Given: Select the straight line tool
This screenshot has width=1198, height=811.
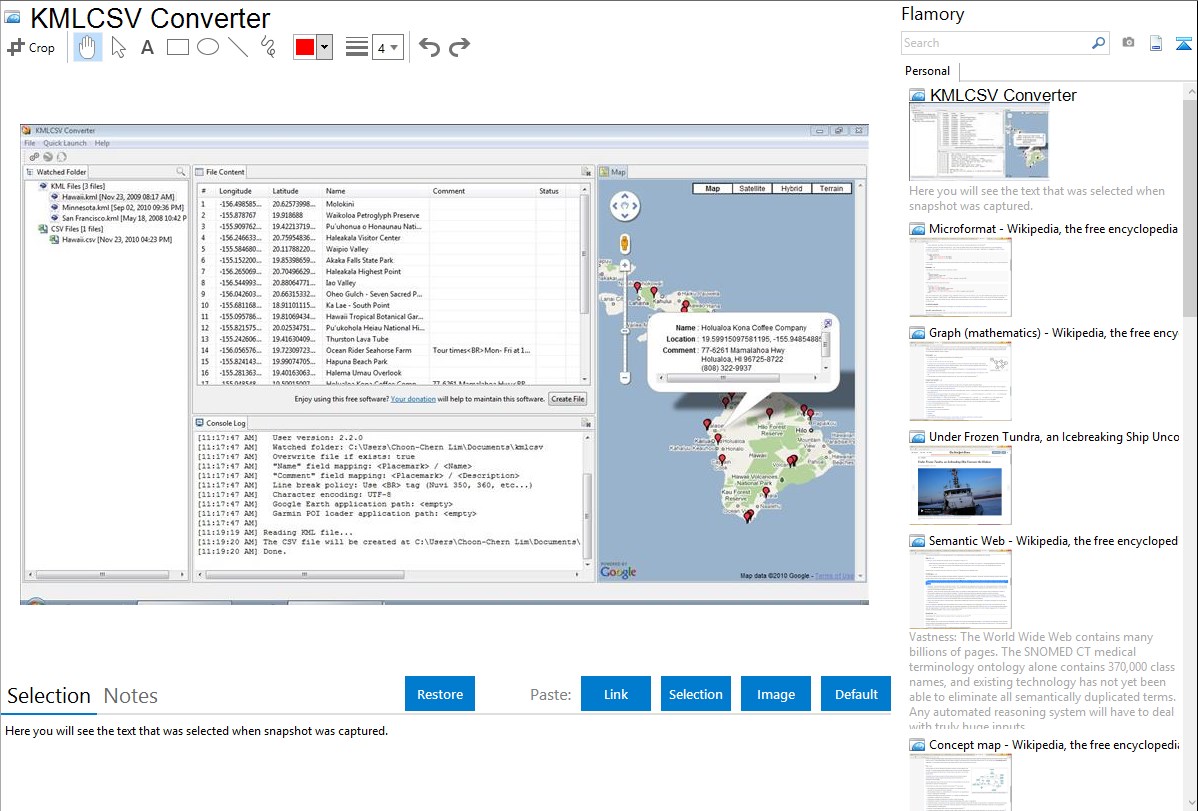Looking at the screenshot, I should click(238, 47).
